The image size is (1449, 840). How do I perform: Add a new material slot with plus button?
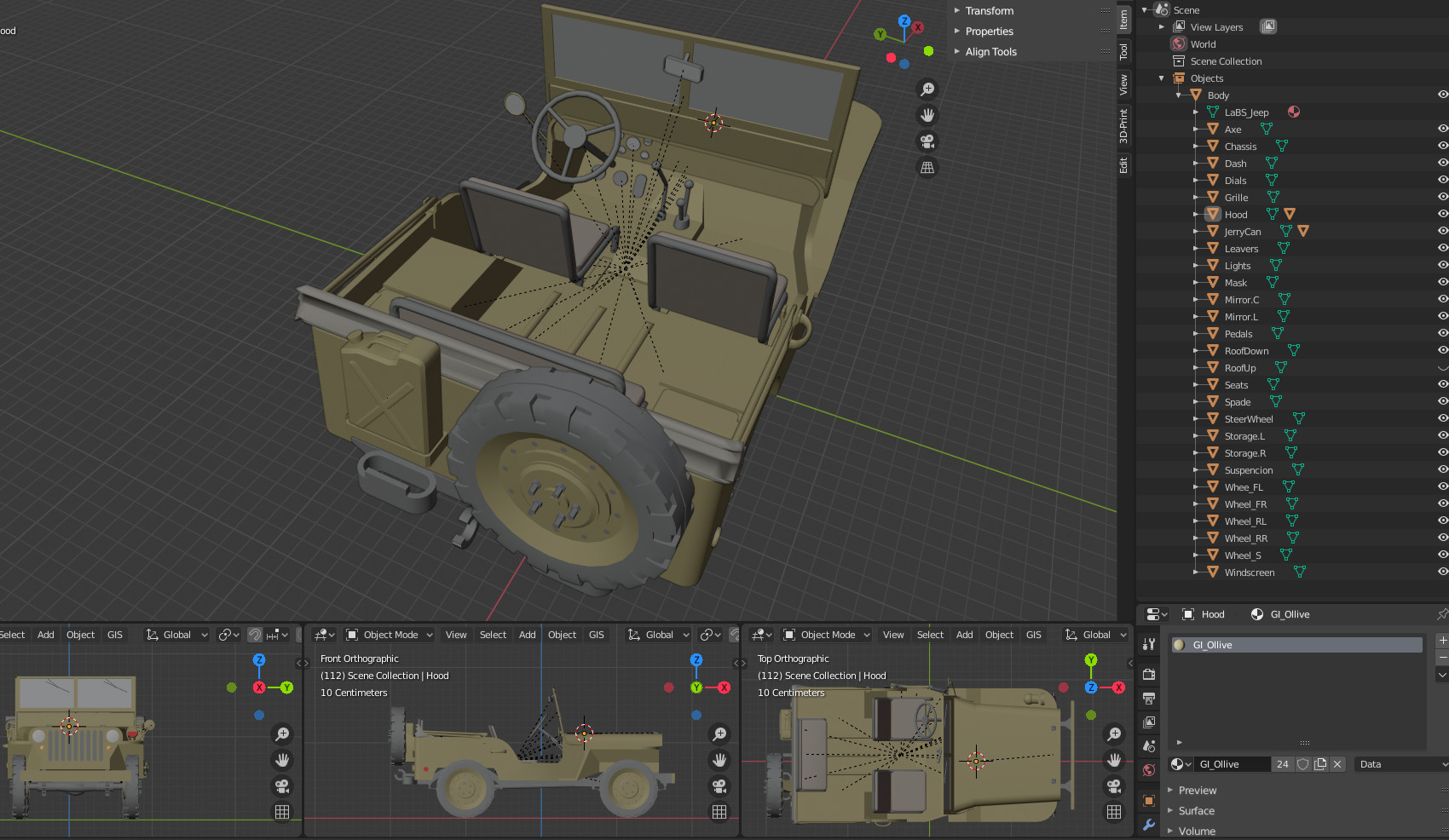click(x=1442, y=640)
